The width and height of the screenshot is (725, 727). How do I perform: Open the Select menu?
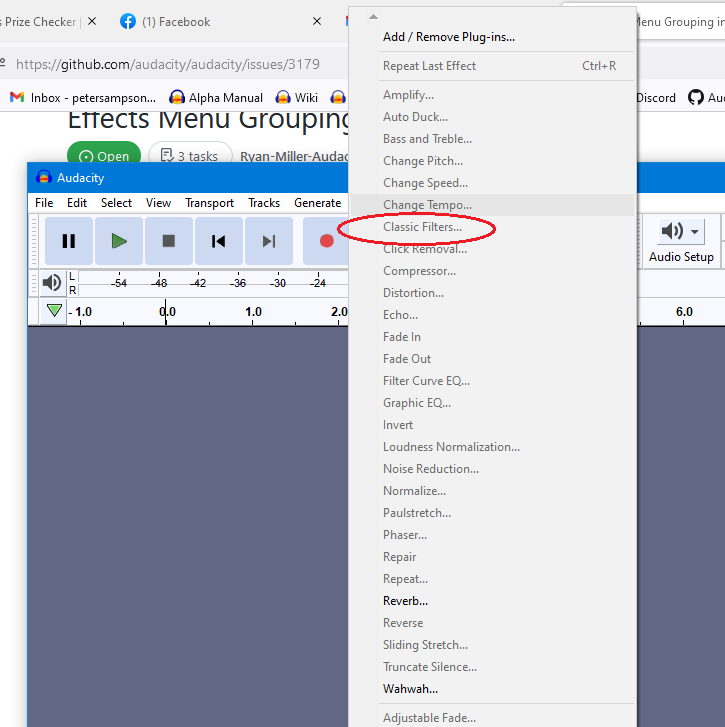tap(116, 203)
